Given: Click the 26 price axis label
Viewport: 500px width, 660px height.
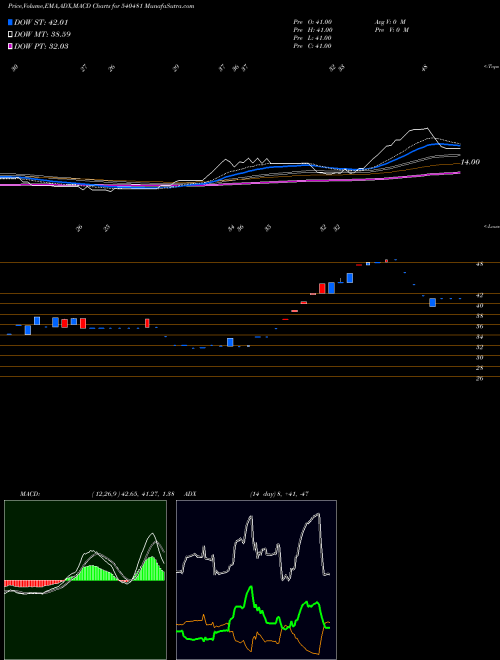Looking at the screenshot, I should (x=479, y=379).
